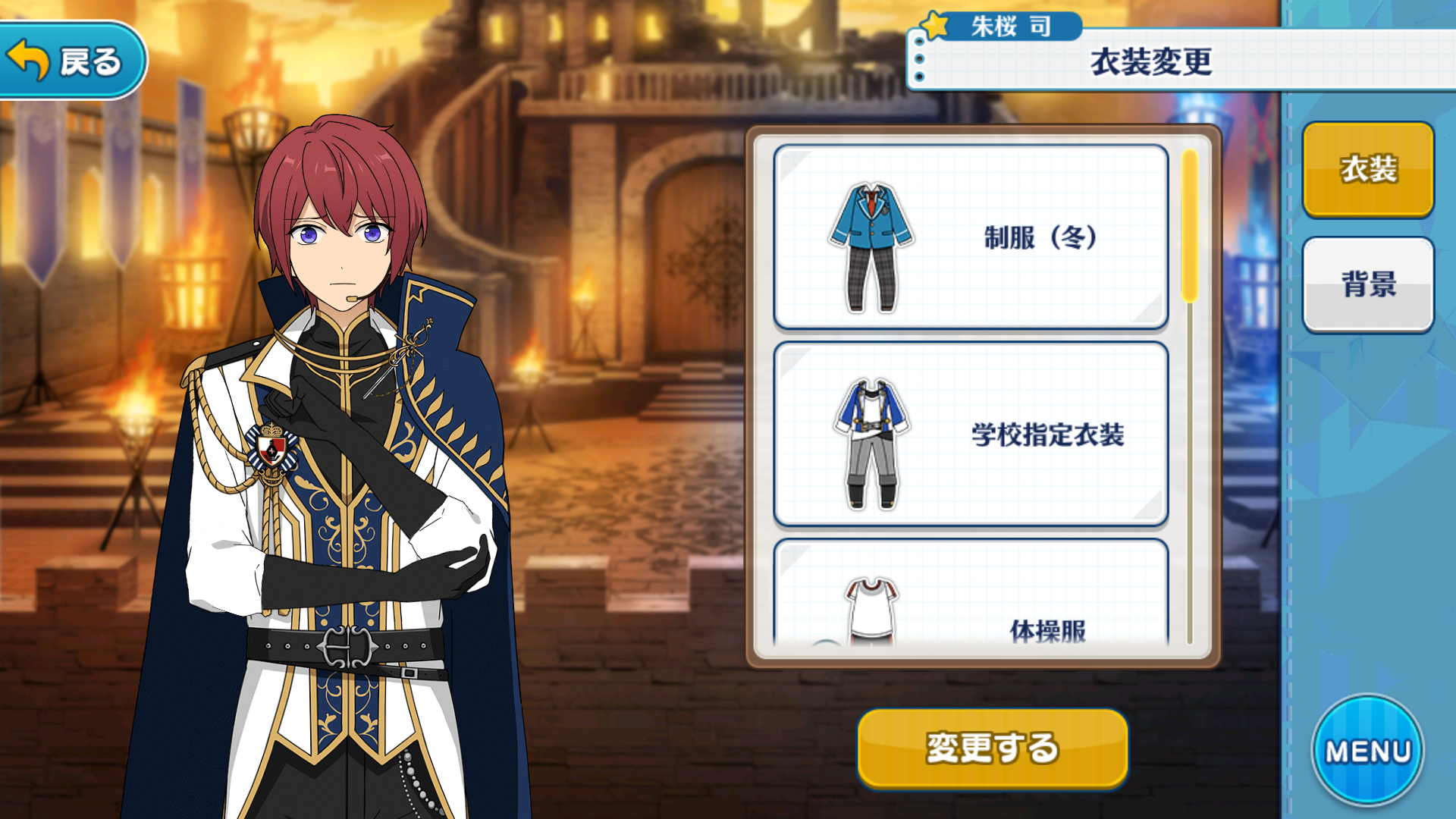Tap the emblem badge on character's chest

click(x=271, y=450)
